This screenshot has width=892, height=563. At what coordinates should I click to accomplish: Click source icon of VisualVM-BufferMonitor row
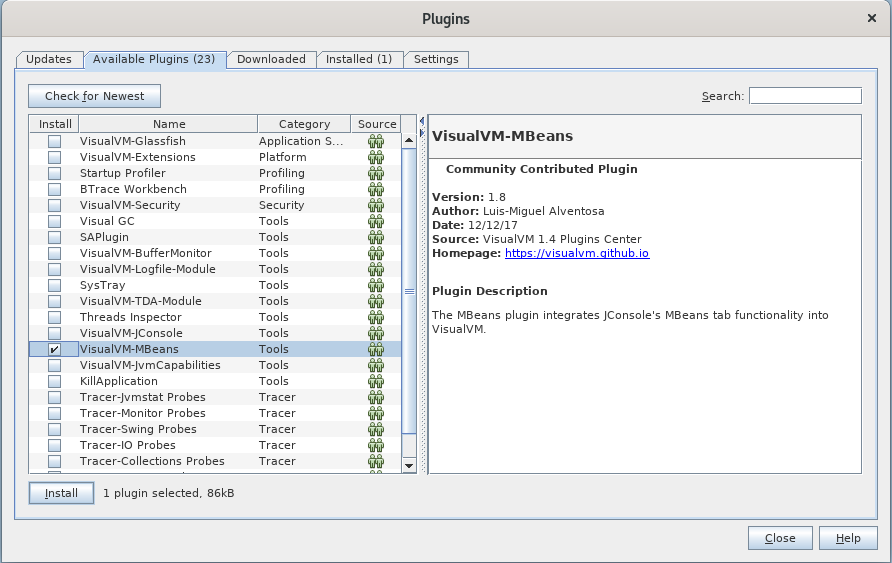(376, 253)
